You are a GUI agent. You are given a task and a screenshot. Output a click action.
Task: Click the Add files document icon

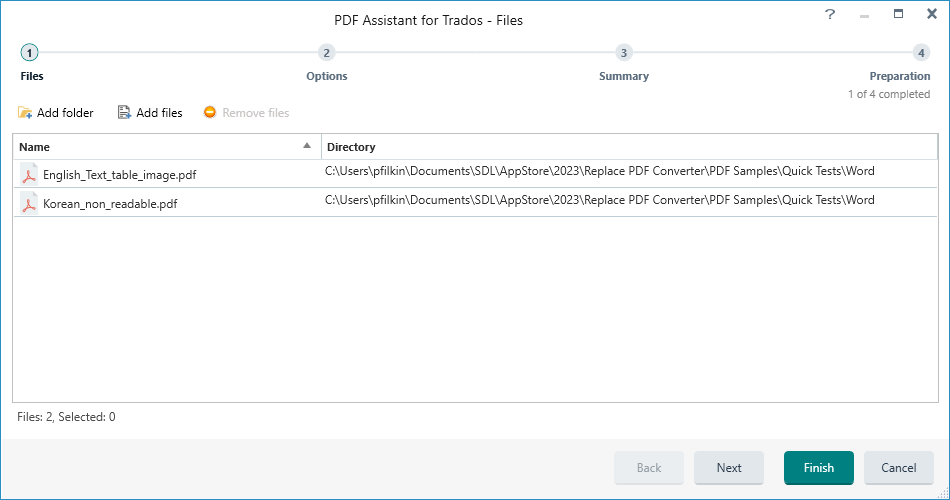(124, 113)
